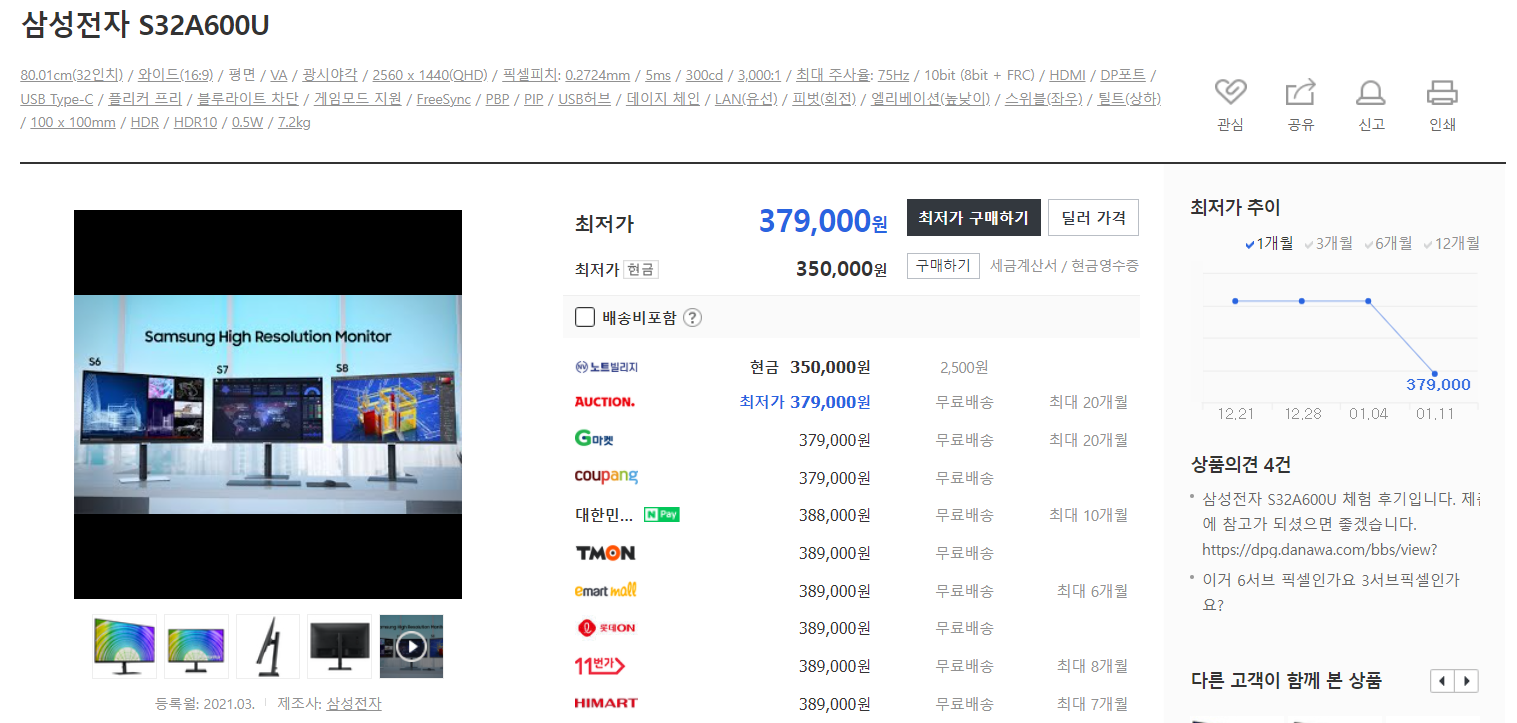Click the 세금계산서 / 현금영수증 text
This screenshot has height=723, width=1517.
1064,266
